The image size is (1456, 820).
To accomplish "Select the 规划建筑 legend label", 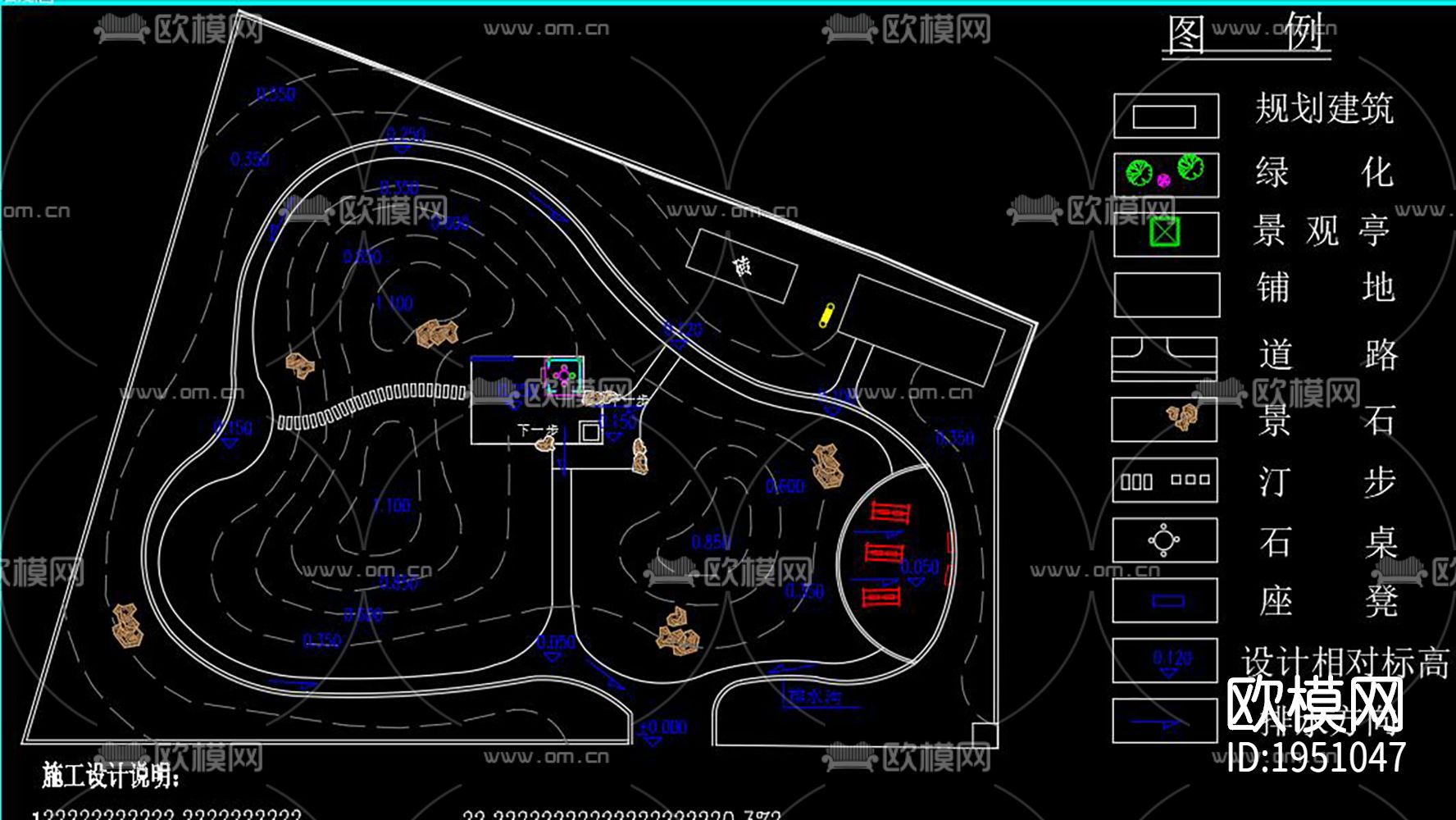I will pyautogui.click(x=1324, y=108).
